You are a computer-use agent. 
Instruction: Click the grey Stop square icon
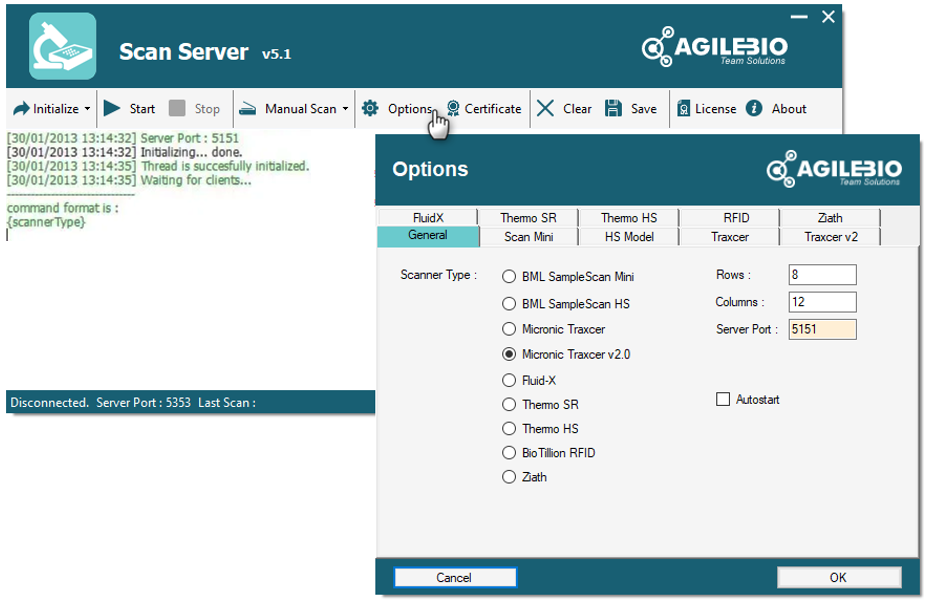tap(177, 108)
